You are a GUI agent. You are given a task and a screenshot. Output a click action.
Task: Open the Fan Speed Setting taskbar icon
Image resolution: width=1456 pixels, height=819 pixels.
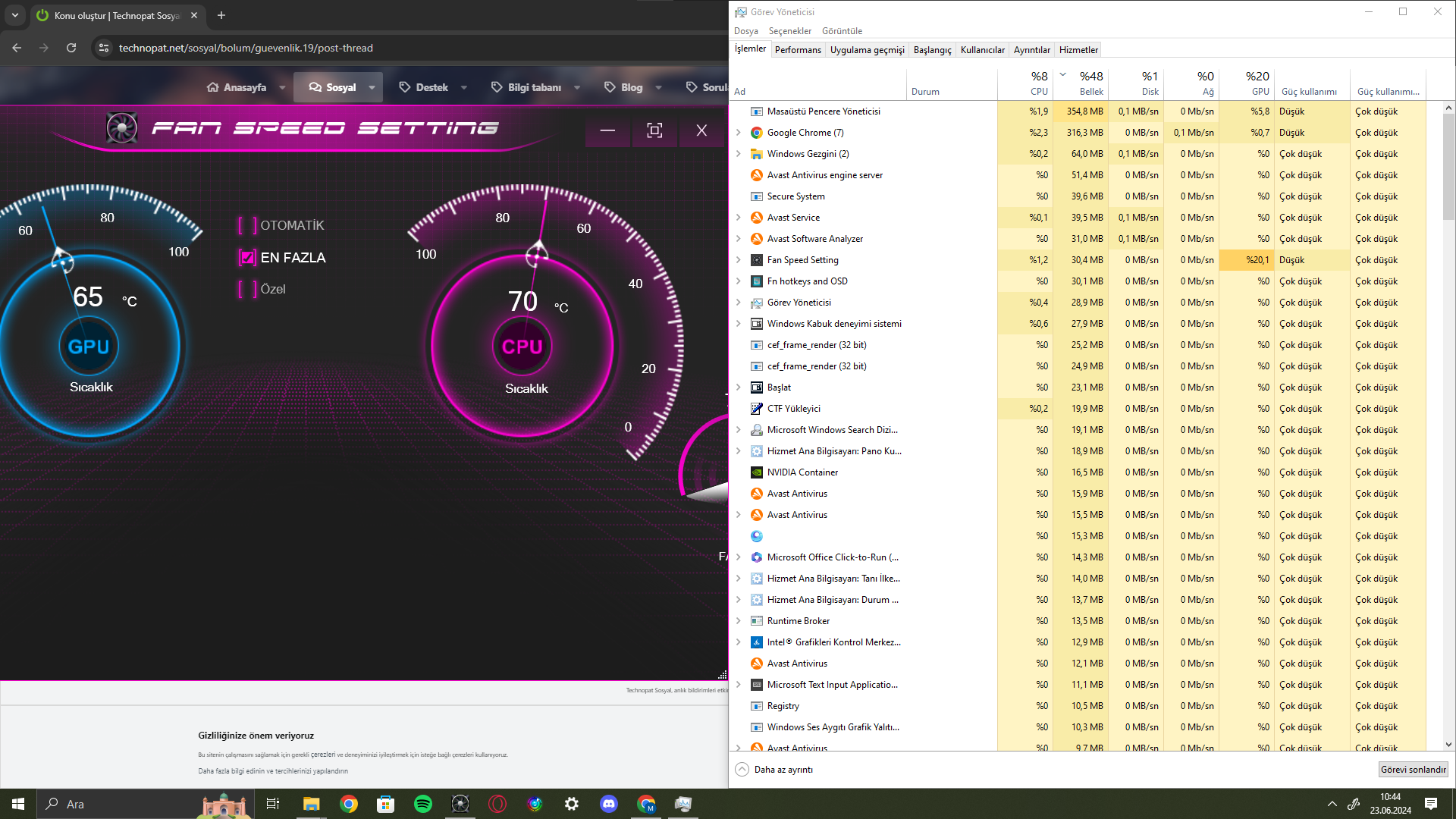tap(460, 804)
